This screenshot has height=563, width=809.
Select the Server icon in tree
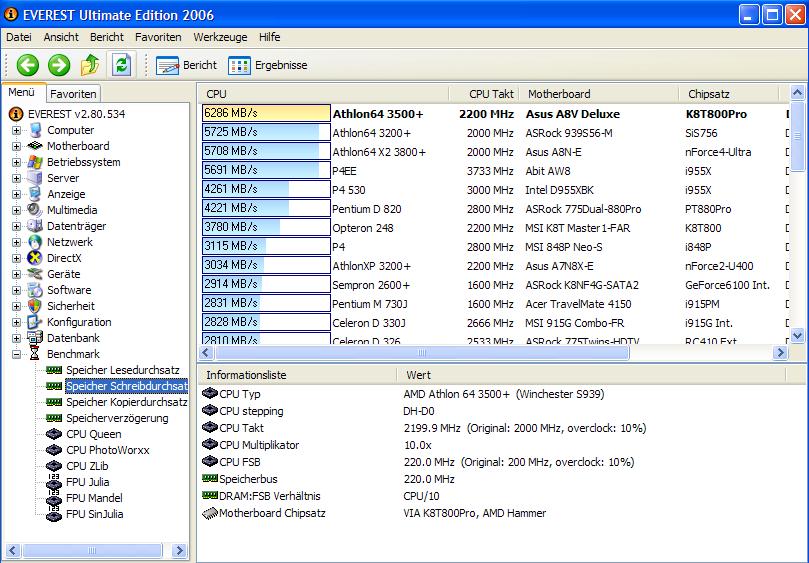coord(35,178)
